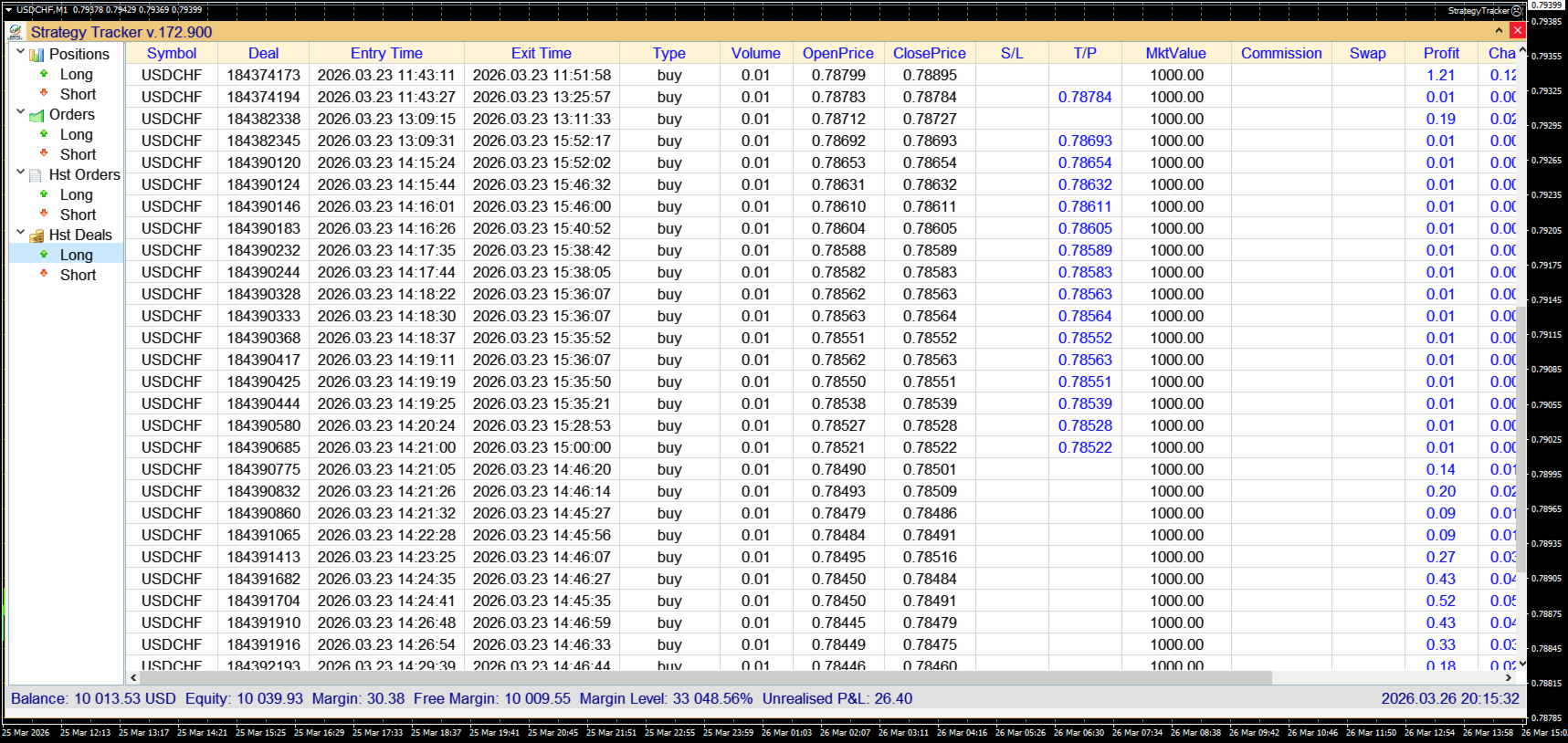Click red icon beside Short under Hst Deals
The image size is (1568, 743).
44,274
